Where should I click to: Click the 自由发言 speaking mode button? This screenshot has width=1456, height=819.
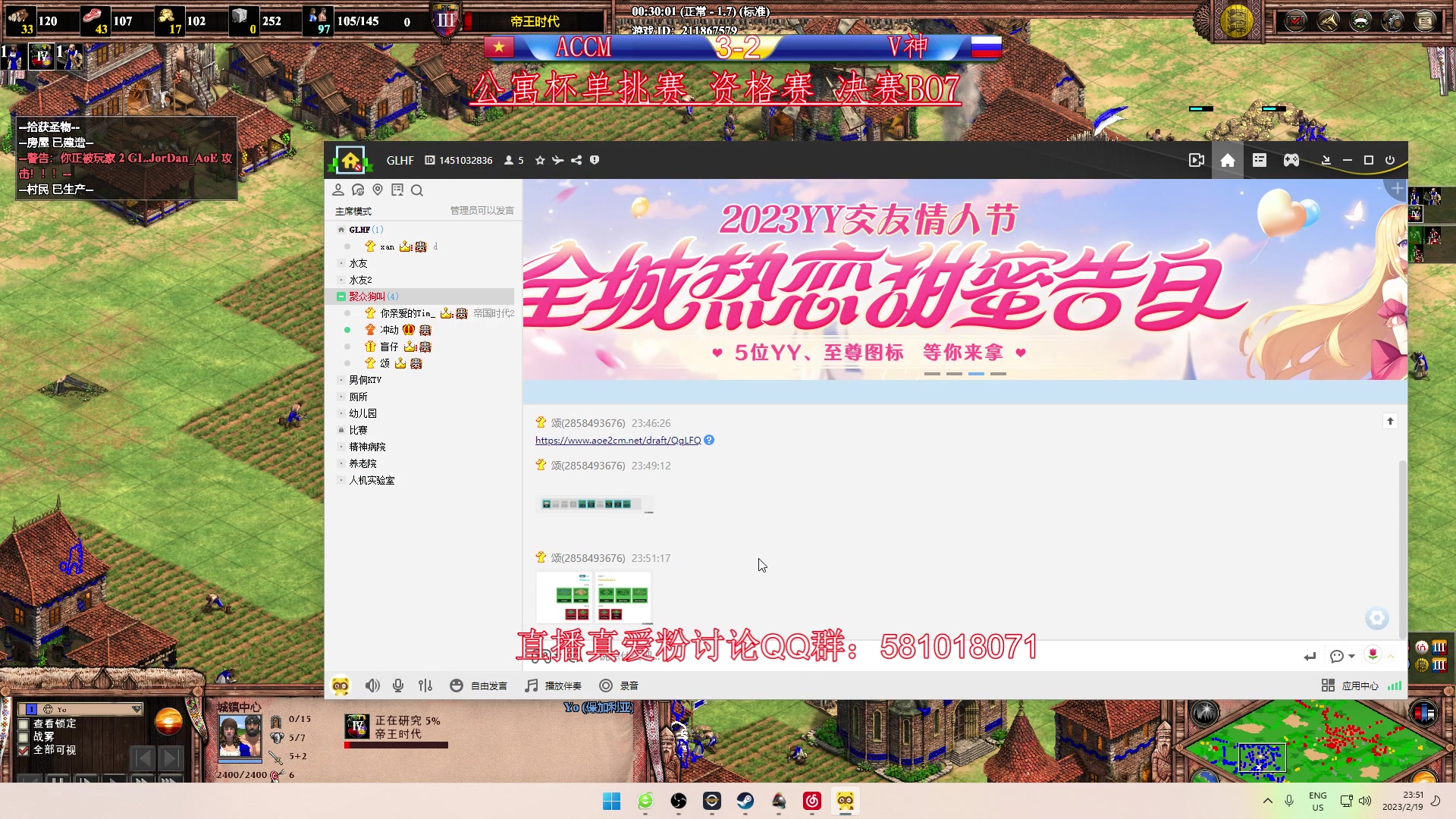click(x=479, y=686)
